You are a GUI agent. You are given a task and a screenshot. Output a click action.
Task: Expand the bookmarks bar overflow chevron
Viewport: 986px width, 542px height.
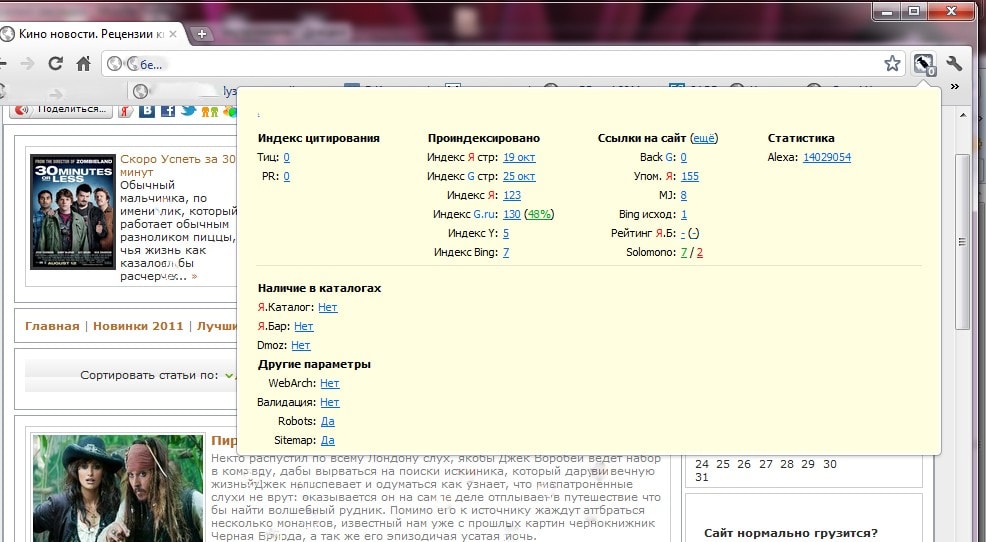point(954,88)
